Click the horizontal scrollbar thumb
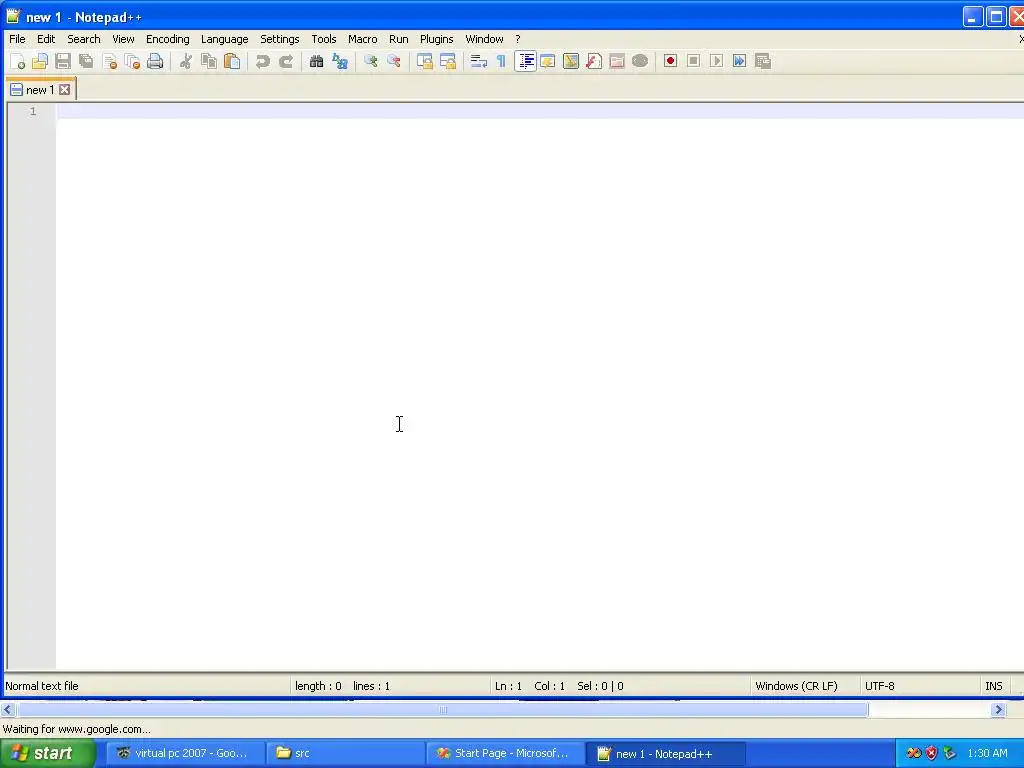 coord(443,710)
